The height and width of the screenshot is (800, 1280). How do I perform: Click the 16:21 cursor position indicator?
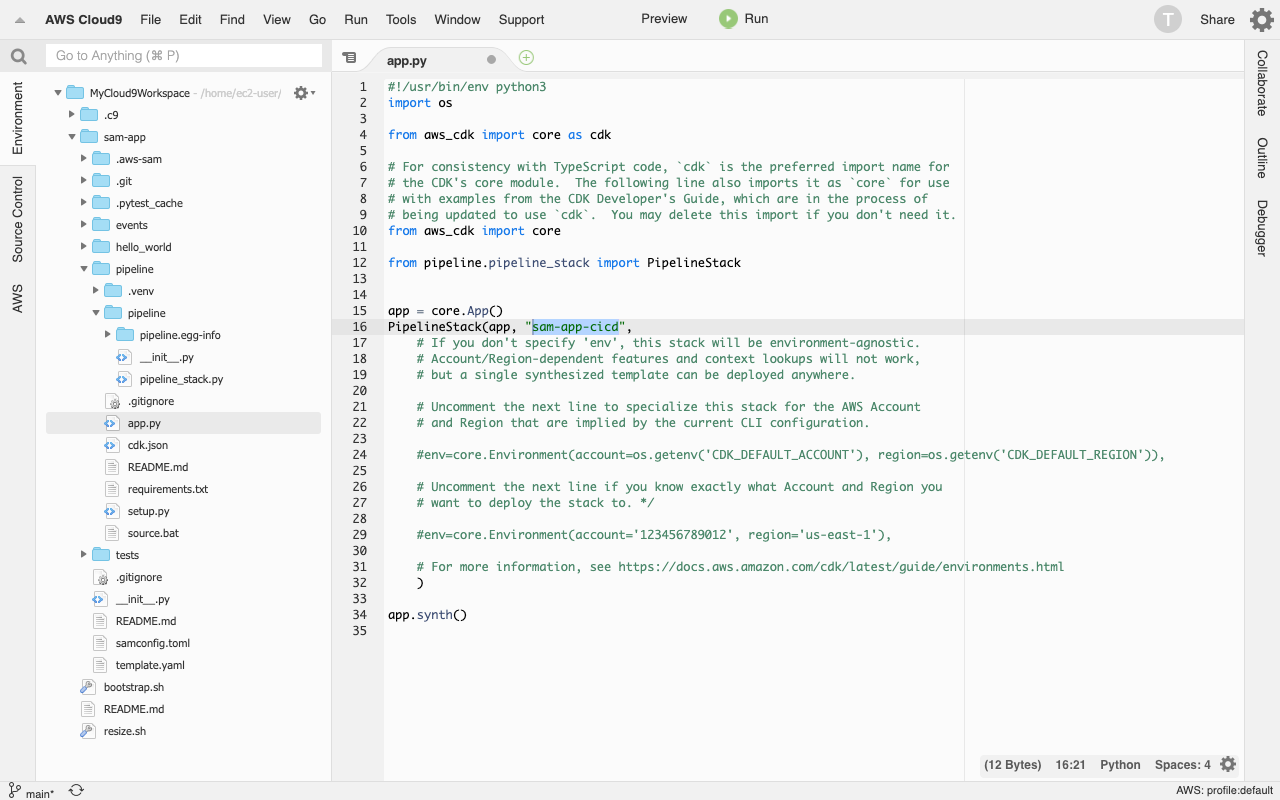pyautogui.click(x=1070, y=765)
